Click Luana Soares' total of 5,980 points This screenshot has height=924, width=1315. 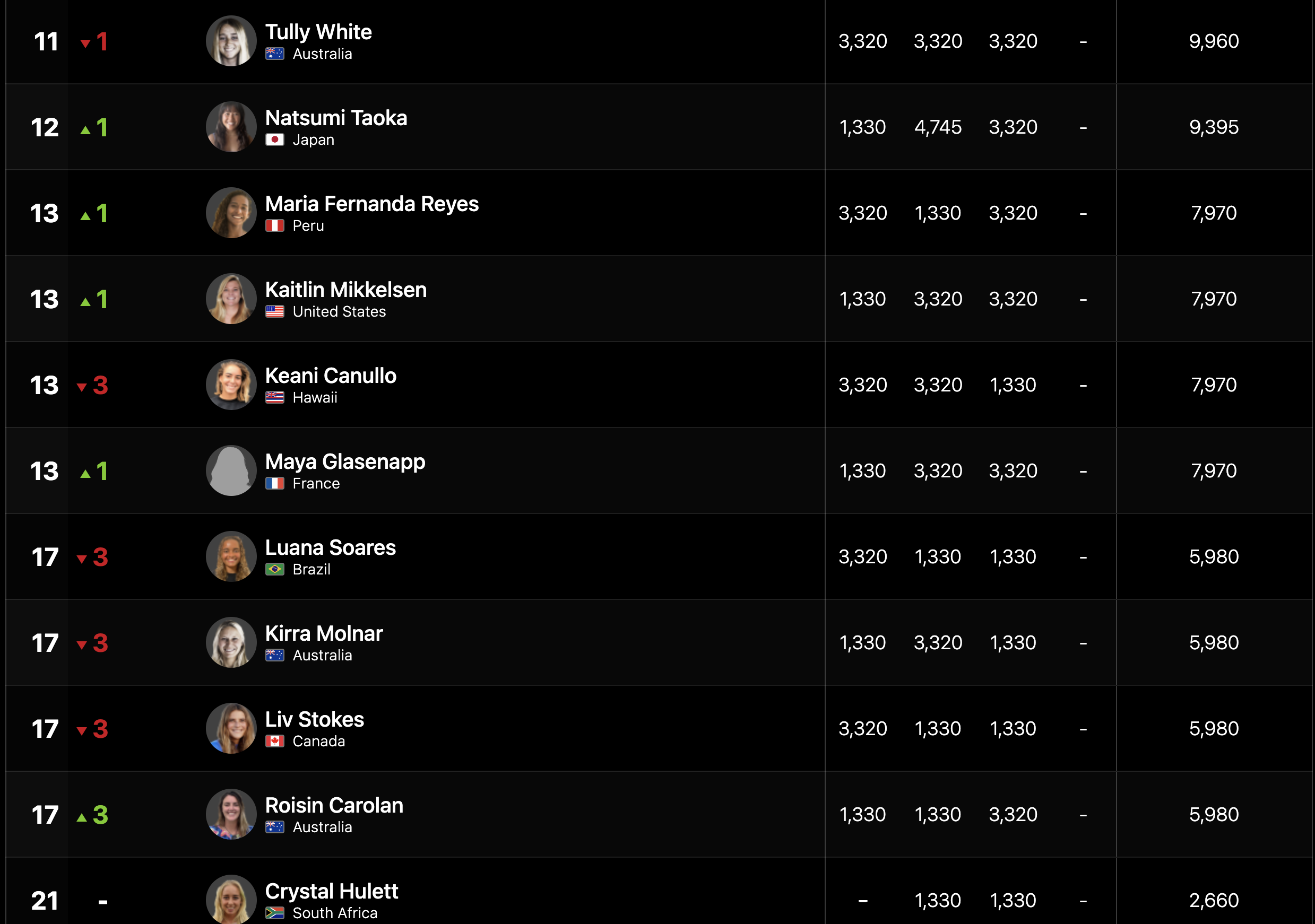(x=1214, y=556)
